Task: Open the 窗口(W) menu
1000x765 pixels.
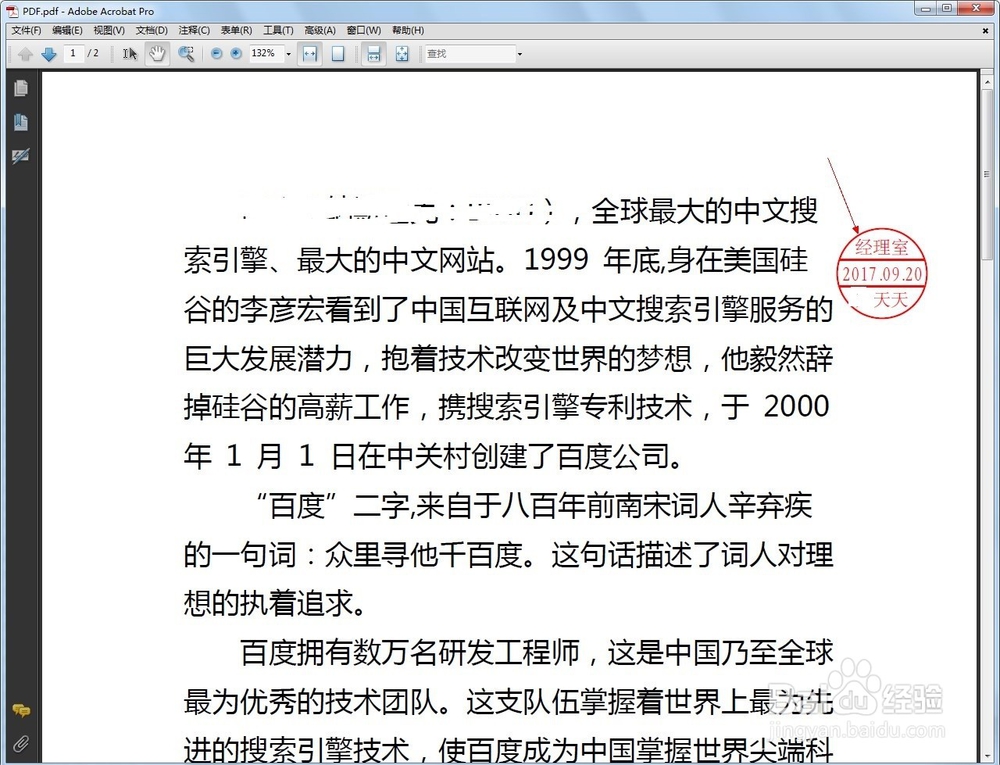Action: pyautogui.click(x=364, y=30)
